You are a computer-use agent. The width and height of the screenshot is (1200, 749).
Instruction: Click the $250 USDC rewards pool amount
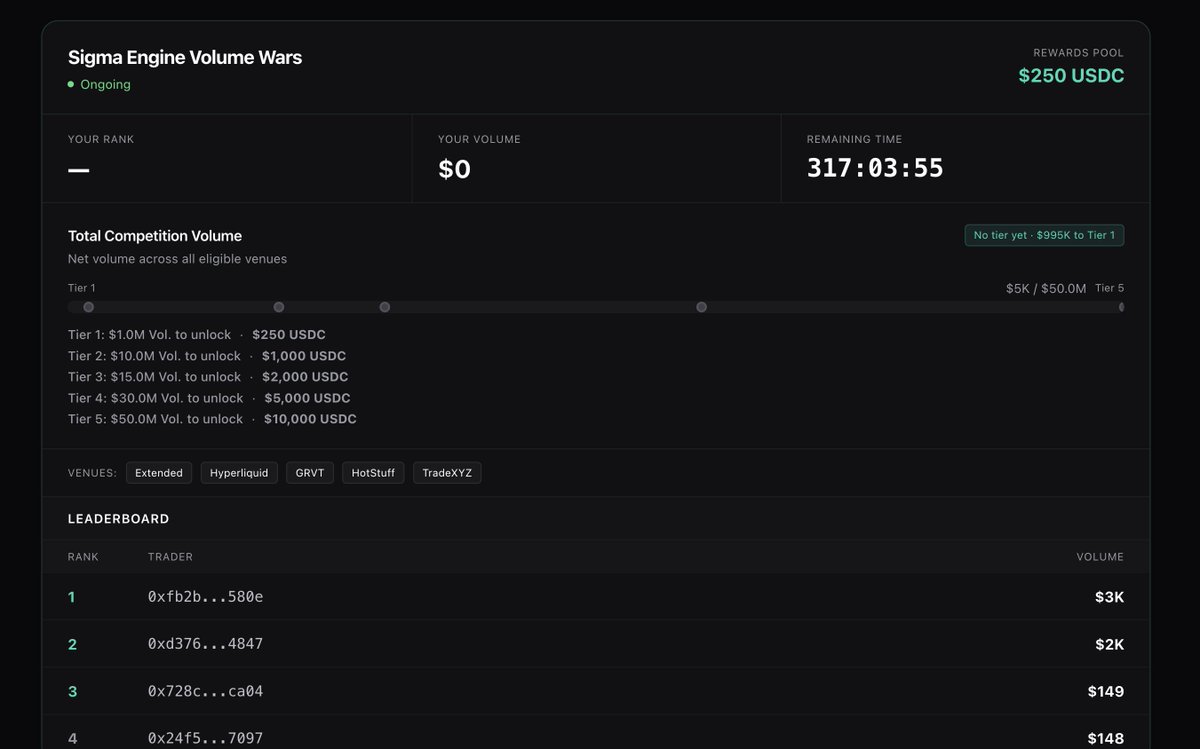click(1071, 76)
